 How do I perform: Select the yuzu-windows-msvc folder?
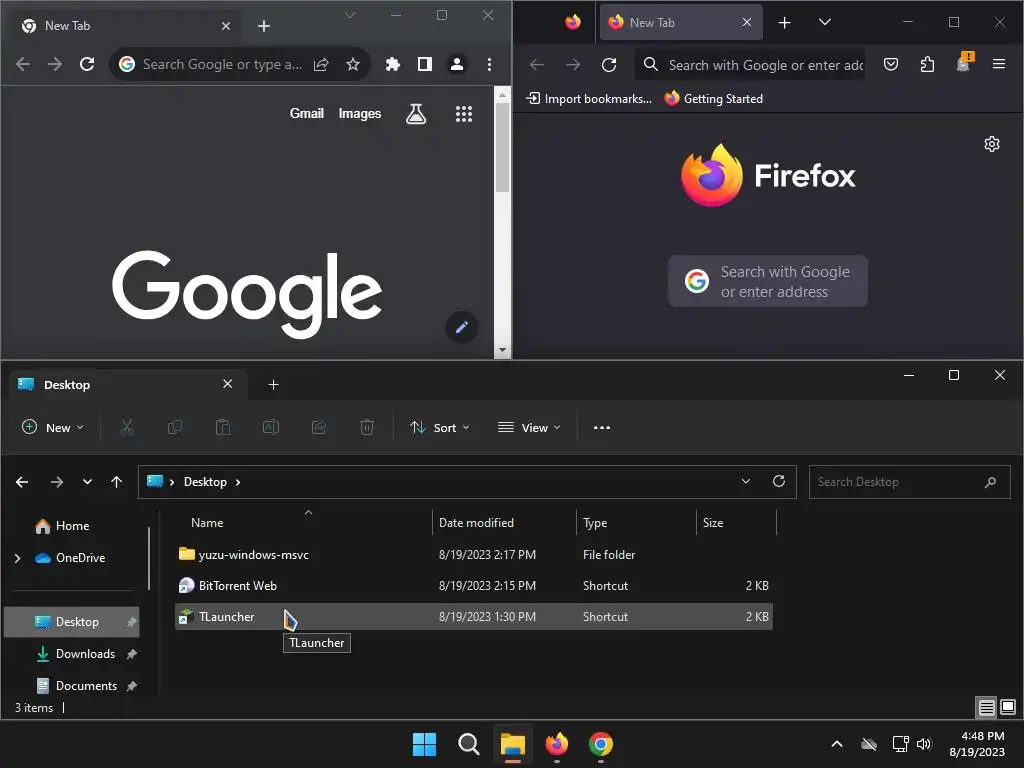click(473, 554)
